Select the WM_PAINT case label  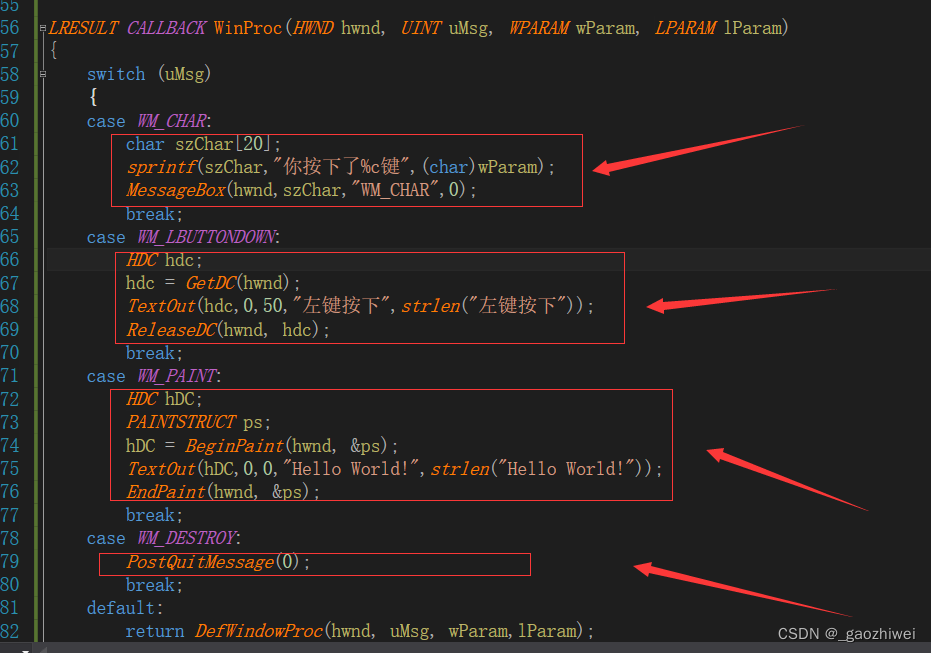pos(176,375)
